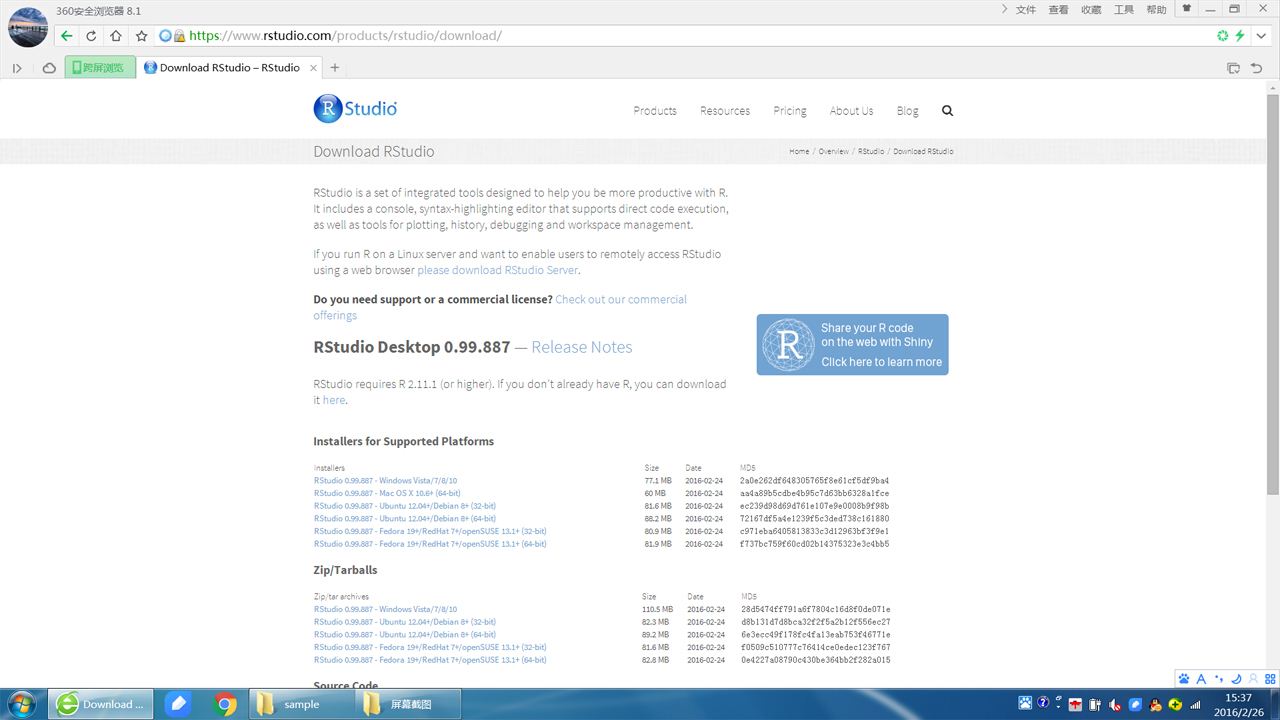Open the 'sample' folder in taskbar
The width and height of the screenshot is (1280, 720).
[300, 704]
